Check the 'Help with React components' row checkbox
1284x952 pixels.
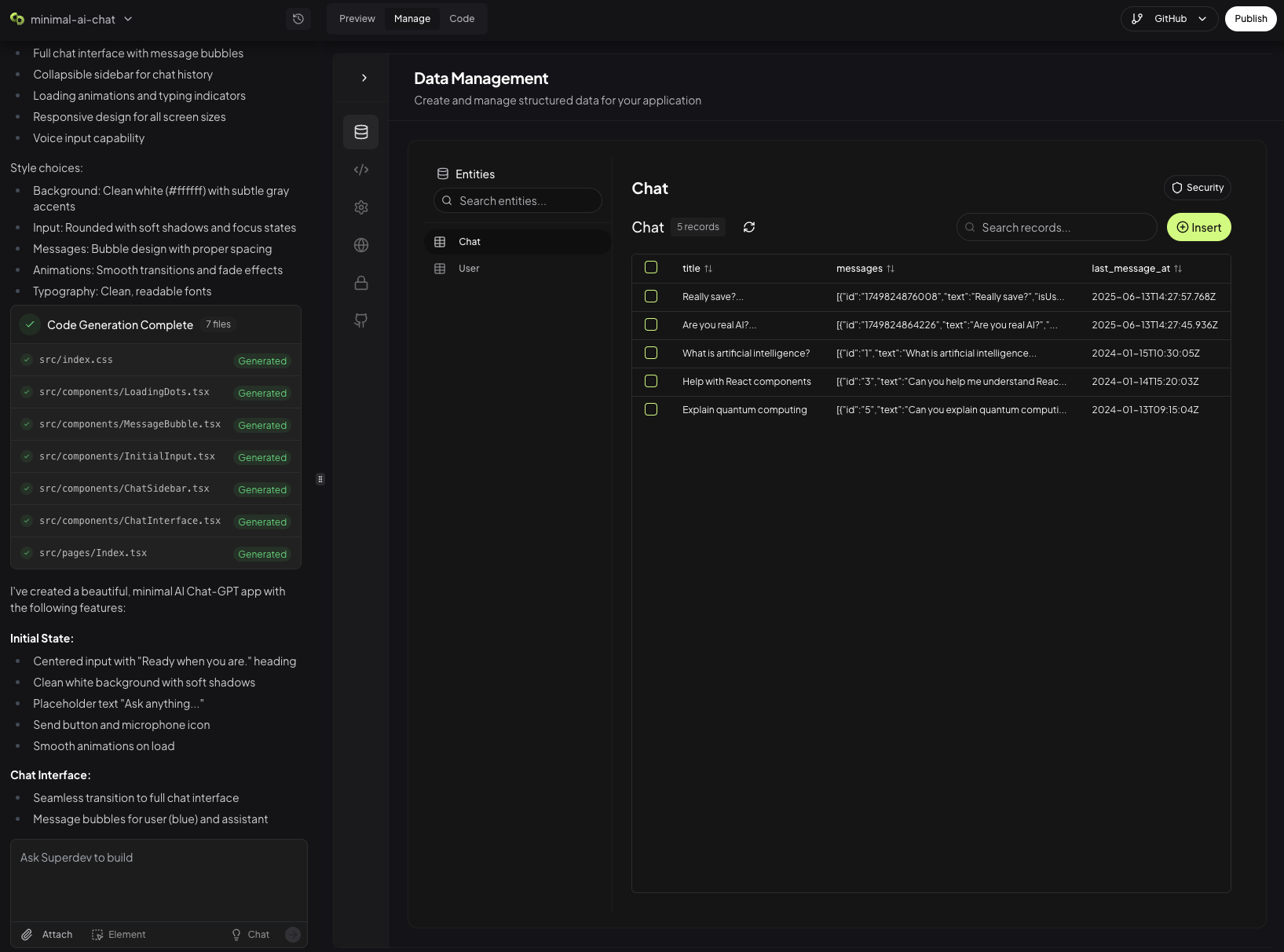(651, 381)
